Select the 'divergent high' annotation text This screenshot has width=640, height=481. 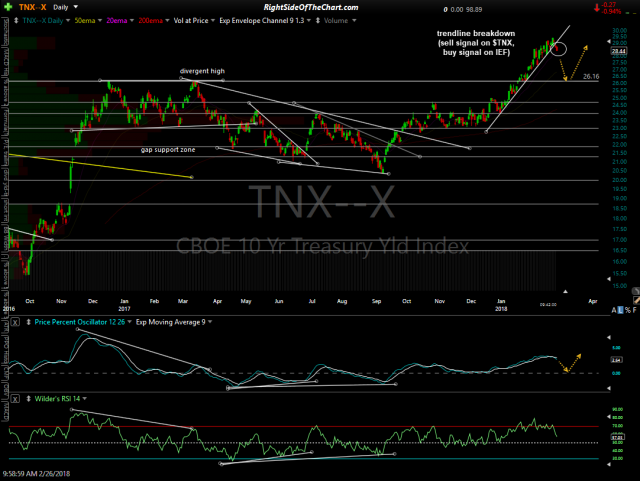pos(202,71)
